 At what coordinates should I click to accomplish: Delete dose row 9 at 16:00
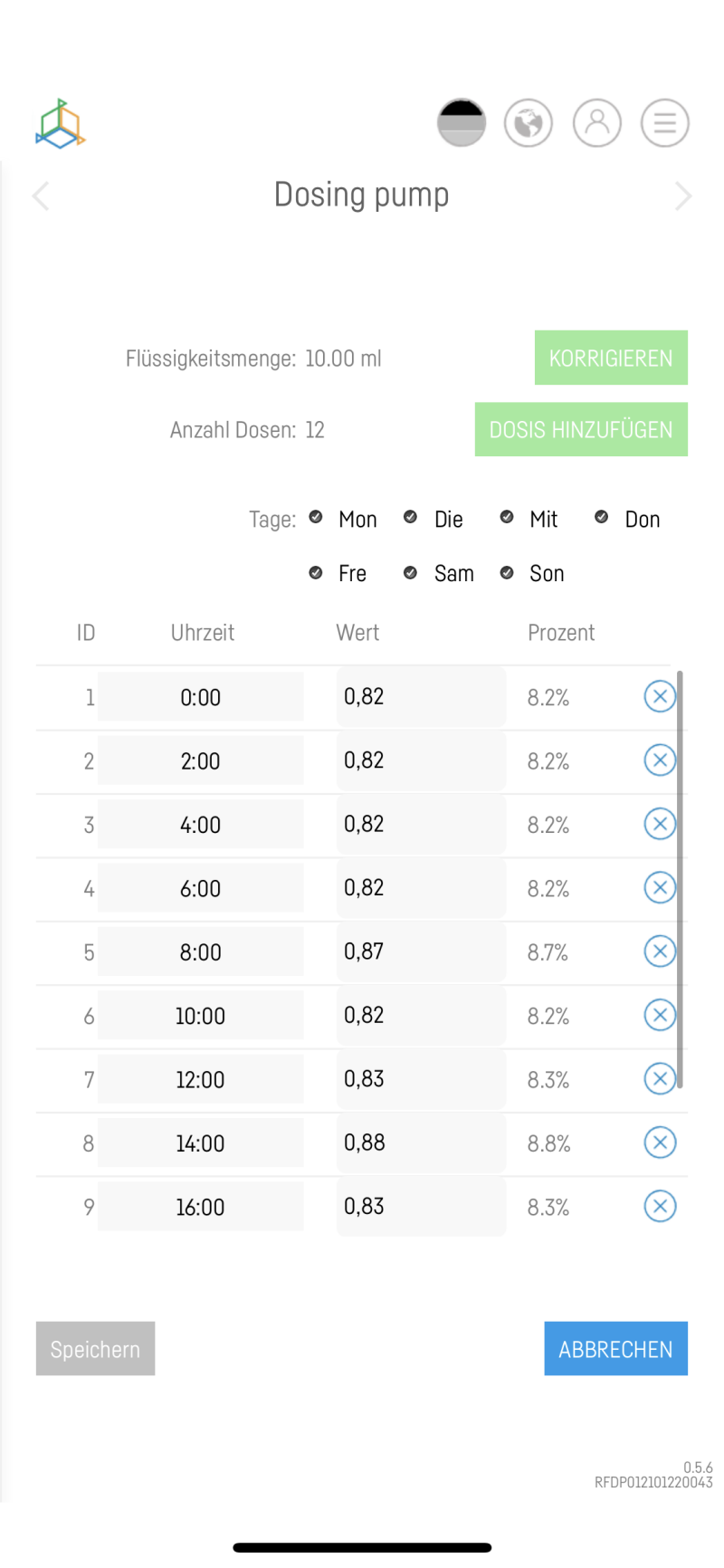660,1206
